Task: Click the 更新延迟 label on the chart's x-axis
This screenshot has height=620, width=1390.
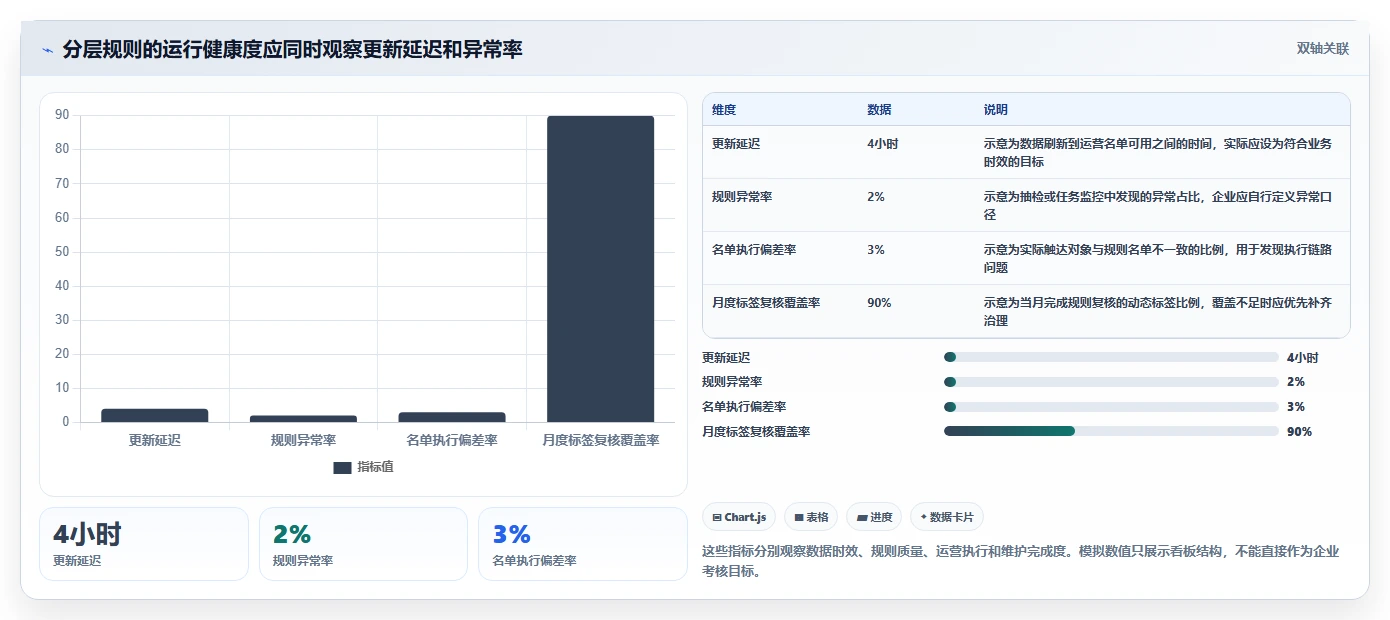Action: click(x=155, y=440)
